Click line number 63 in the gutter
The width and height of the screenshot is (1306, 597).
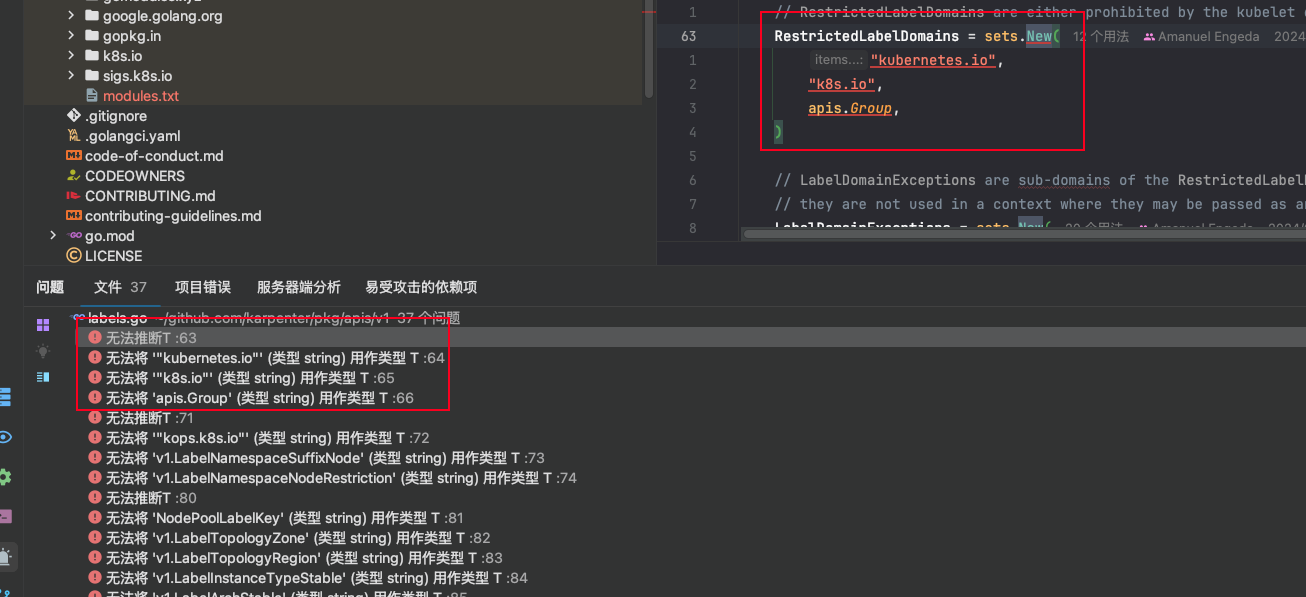[688, 36]
